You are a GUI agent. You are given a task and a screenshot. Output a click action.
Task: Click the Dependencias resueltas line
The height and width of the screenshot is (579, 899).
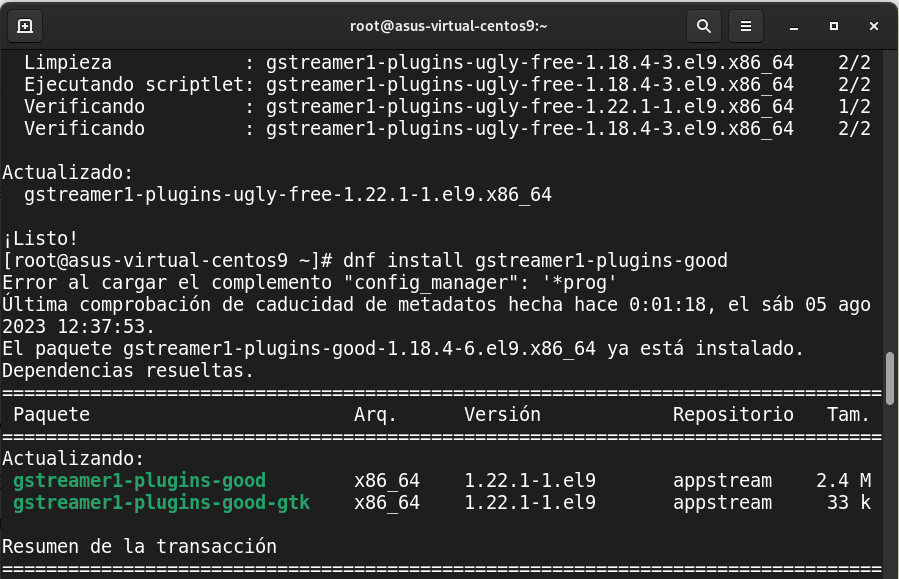coord(128,370)
